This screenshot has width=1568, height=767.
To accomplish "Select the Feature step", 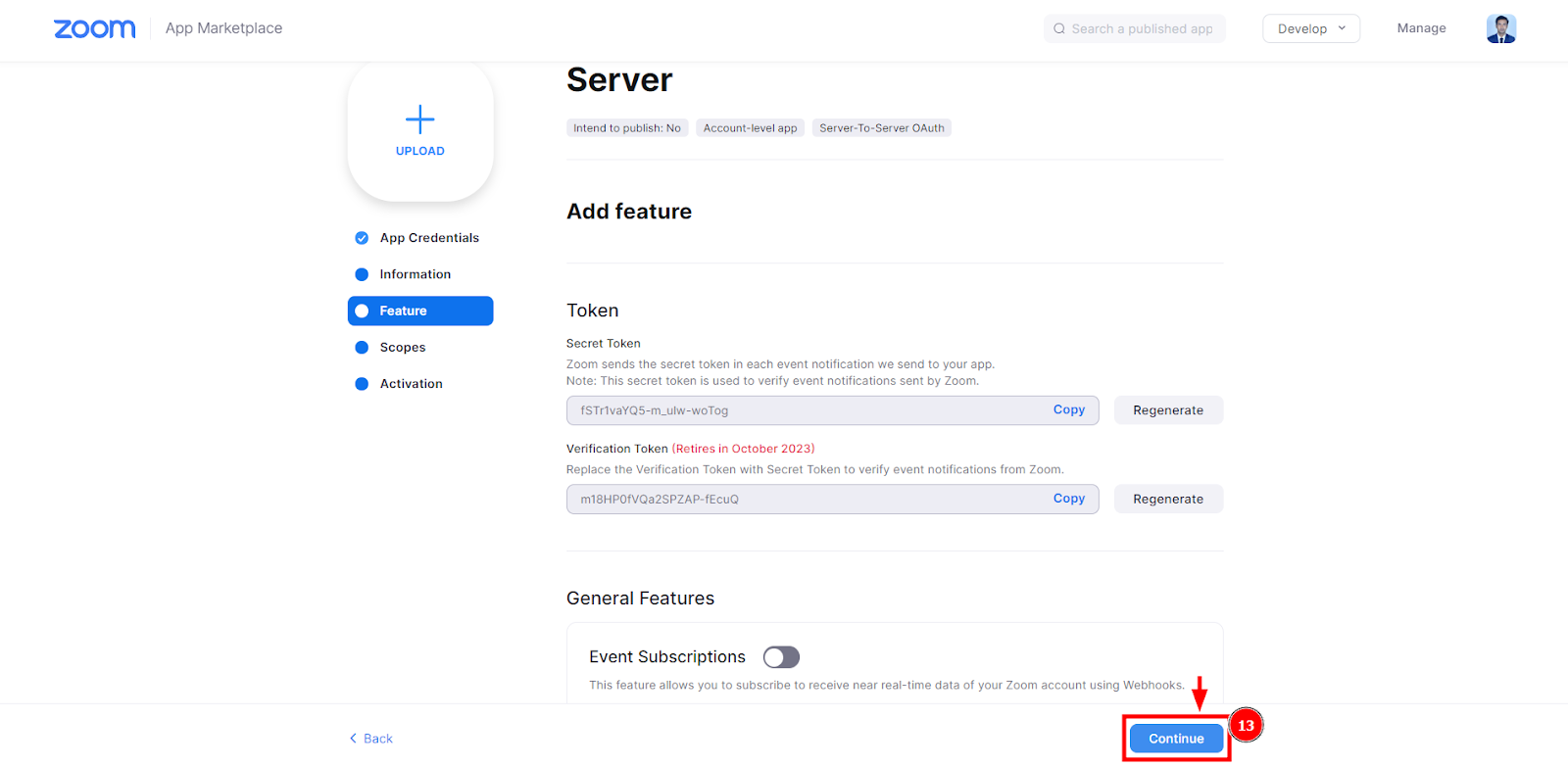I will 420,311.
